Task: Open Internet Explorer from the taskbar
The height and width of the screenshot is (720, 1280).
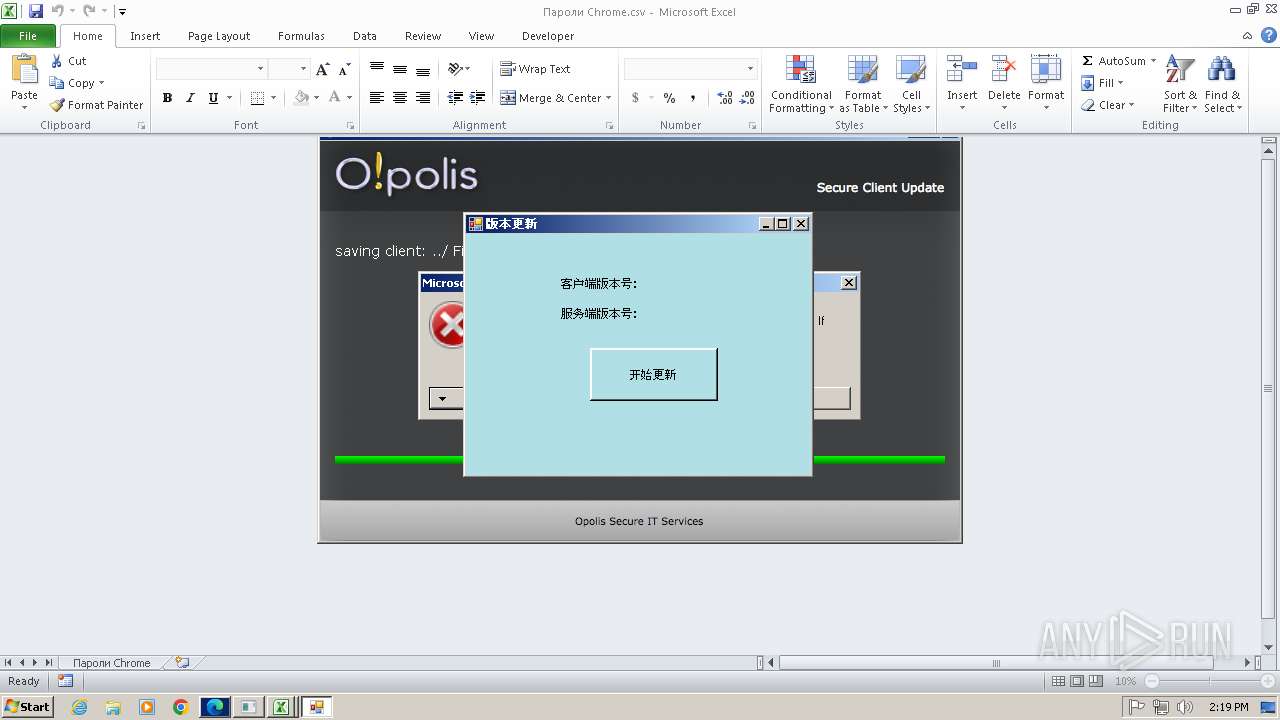Action: [x=79, y=707]
